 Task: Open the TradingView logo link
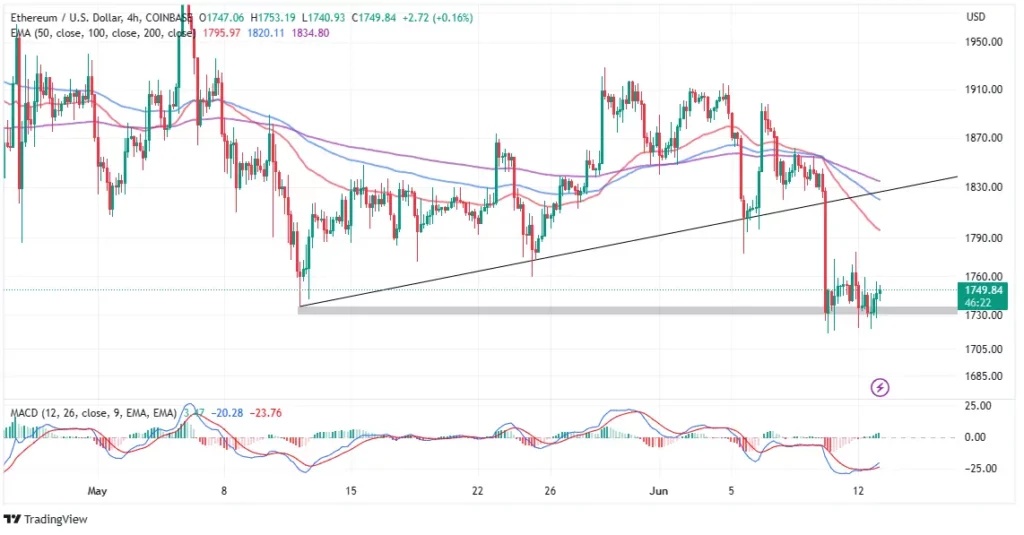coord(46,519)
